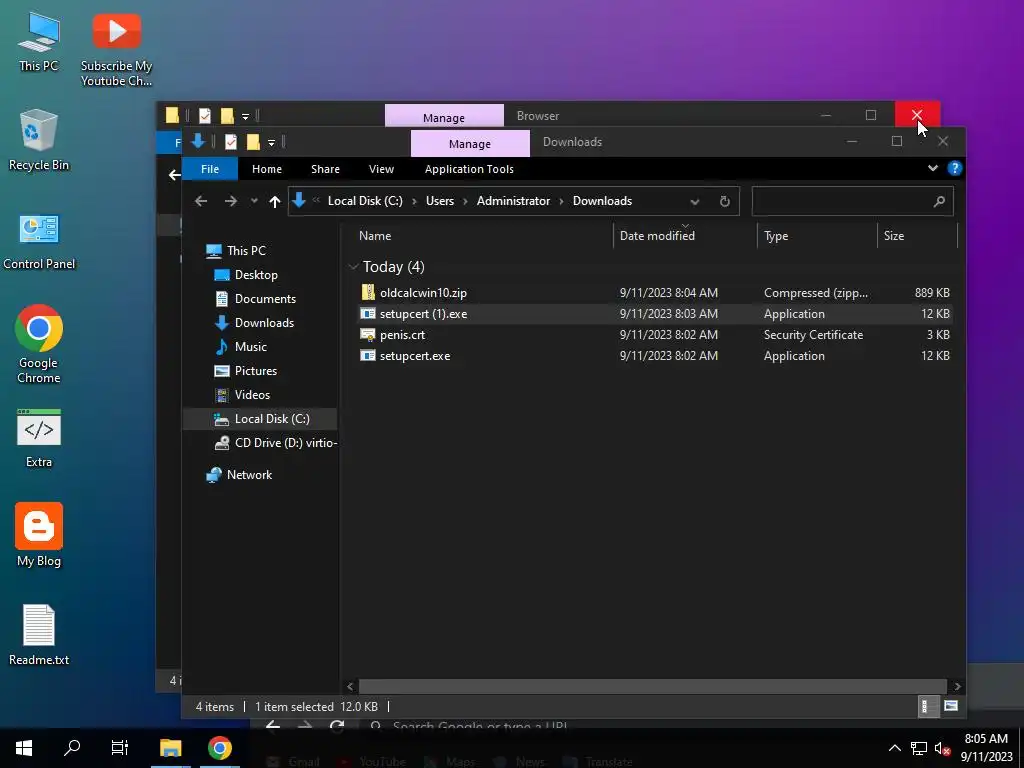Sort by Type column header
Screen dimensions: 1024x768
[x=816, y=236]
